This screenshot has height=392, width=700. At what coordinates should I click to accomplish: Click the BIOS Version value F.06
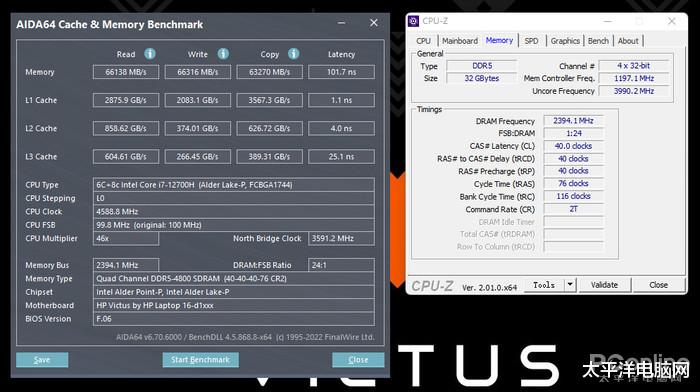pos(233,319)
